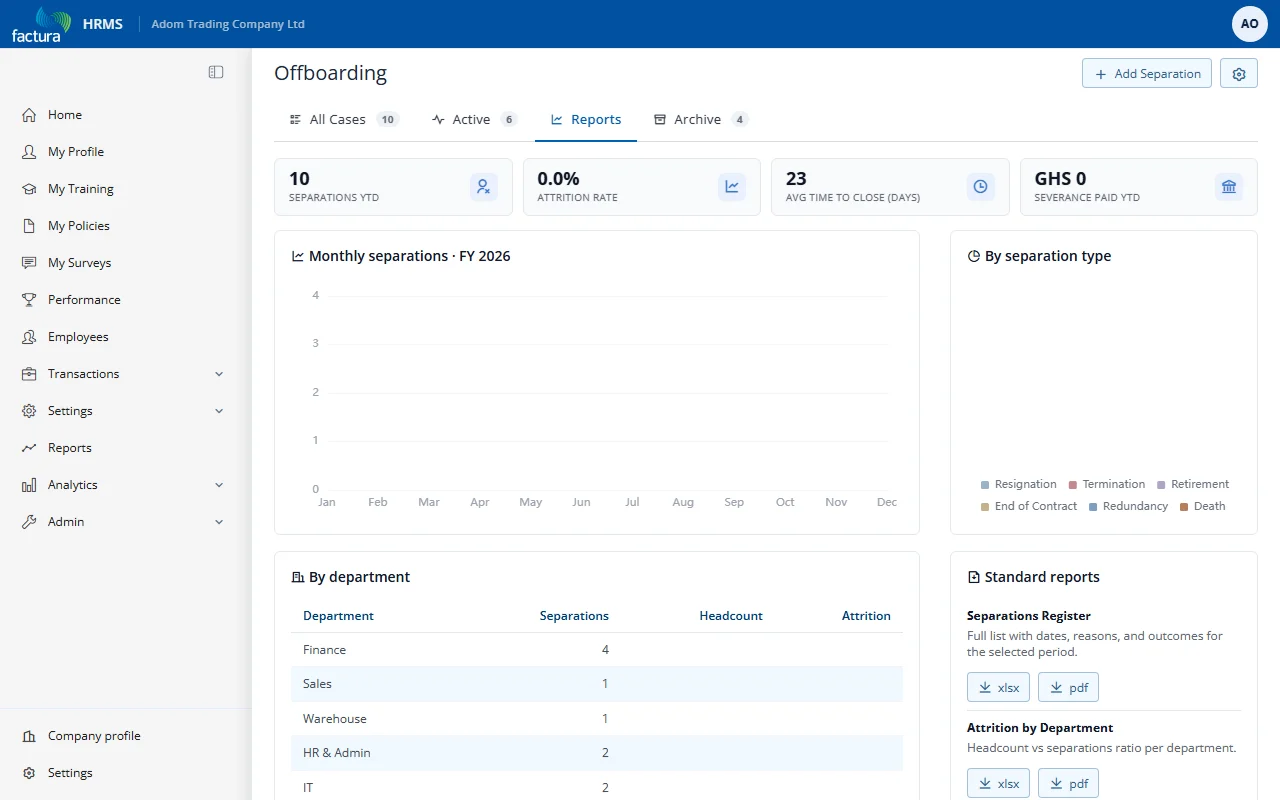Expand the Transactions menu chevron
Screen dimensions: 1280x800
click(219, 374)
